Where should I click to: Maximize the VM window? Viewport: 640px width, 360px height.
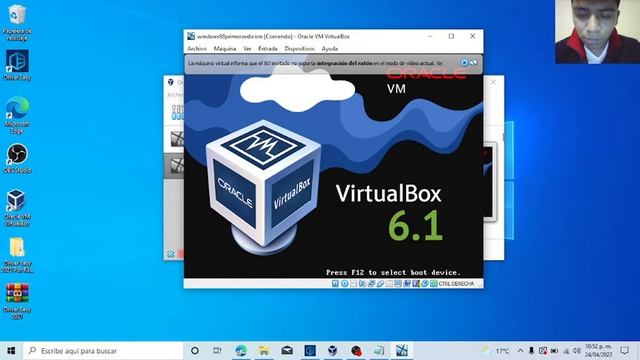tap(451, 36)
